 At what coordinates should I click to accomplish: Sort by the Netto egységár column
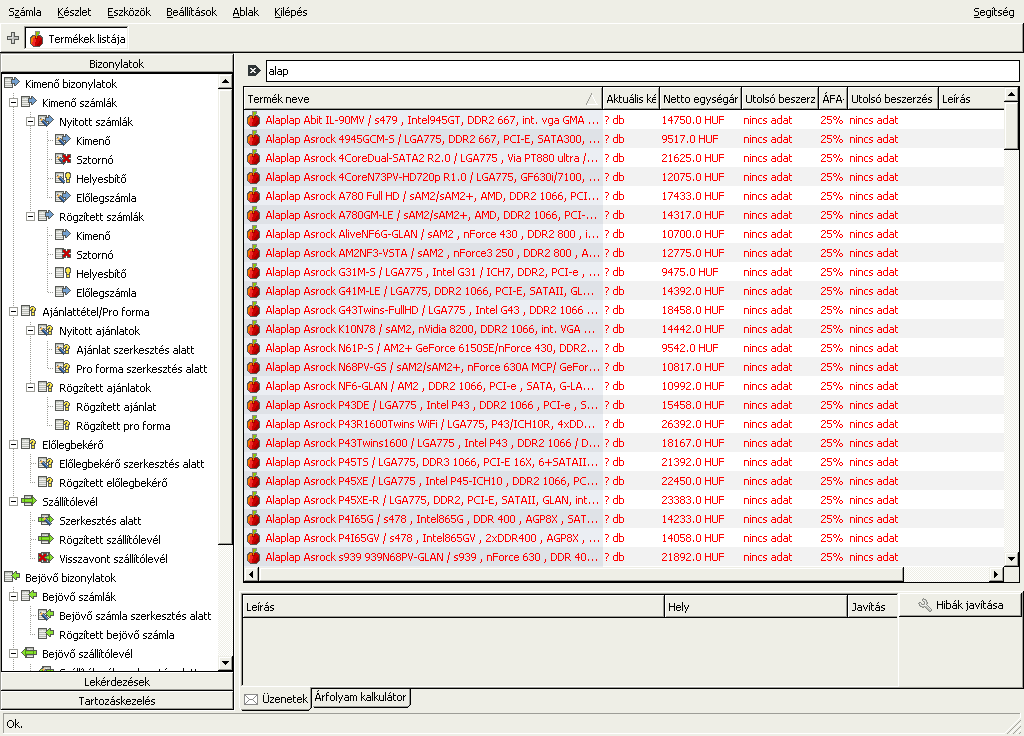(x=701, y=99)
